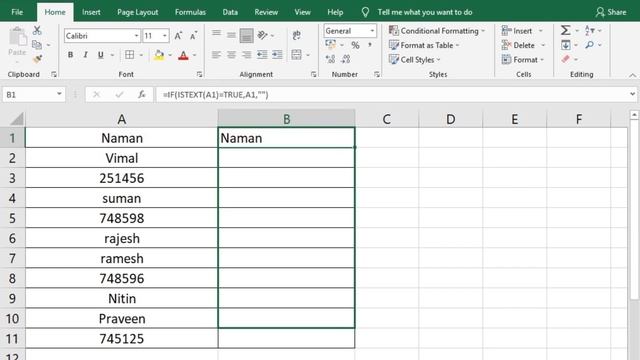Click Merge and Center icon
This screenshot has width=640, height=360.
pos(296,55)
